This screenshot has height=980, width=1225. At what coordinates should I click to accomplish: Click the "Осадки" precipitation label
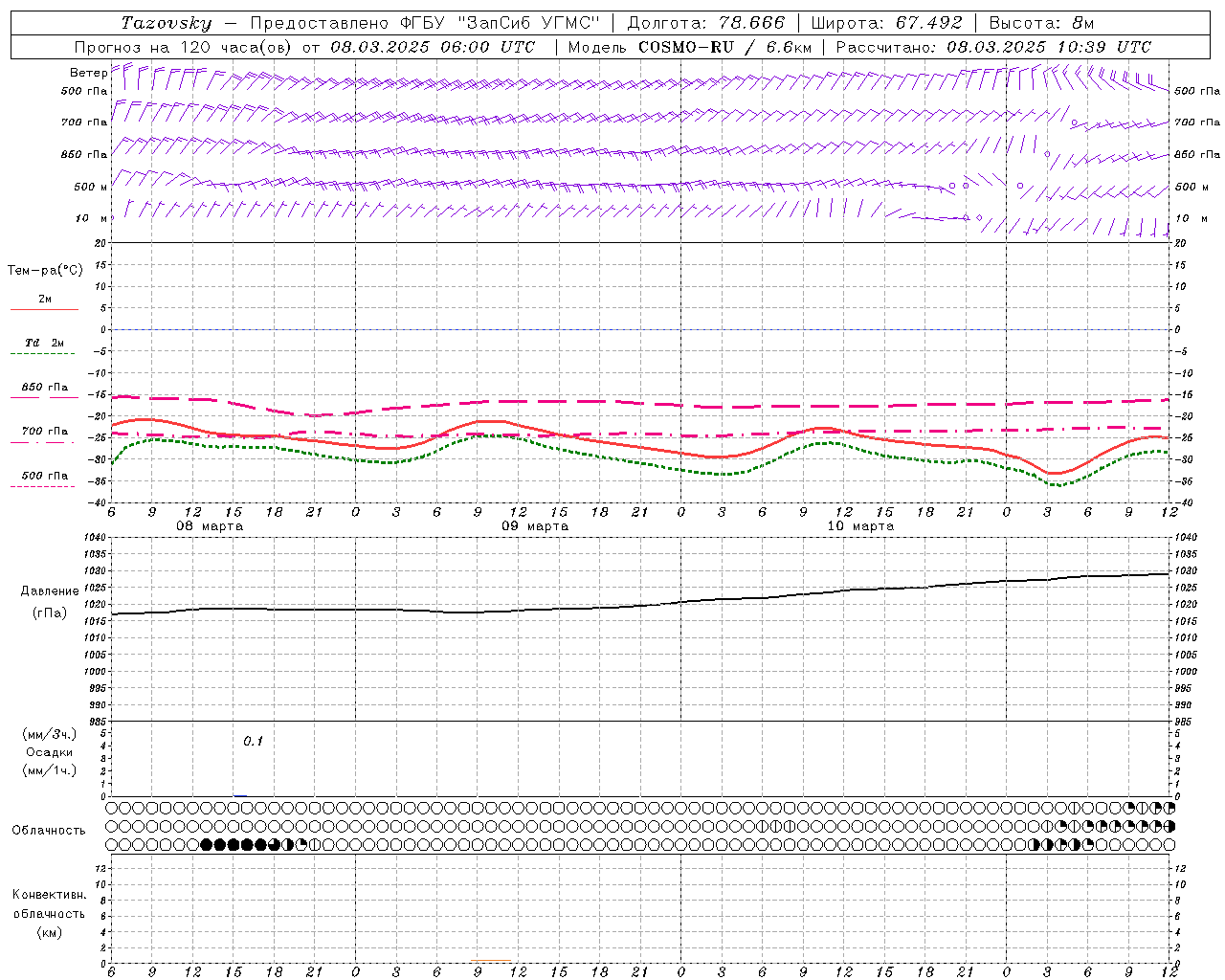pos(50,752)
